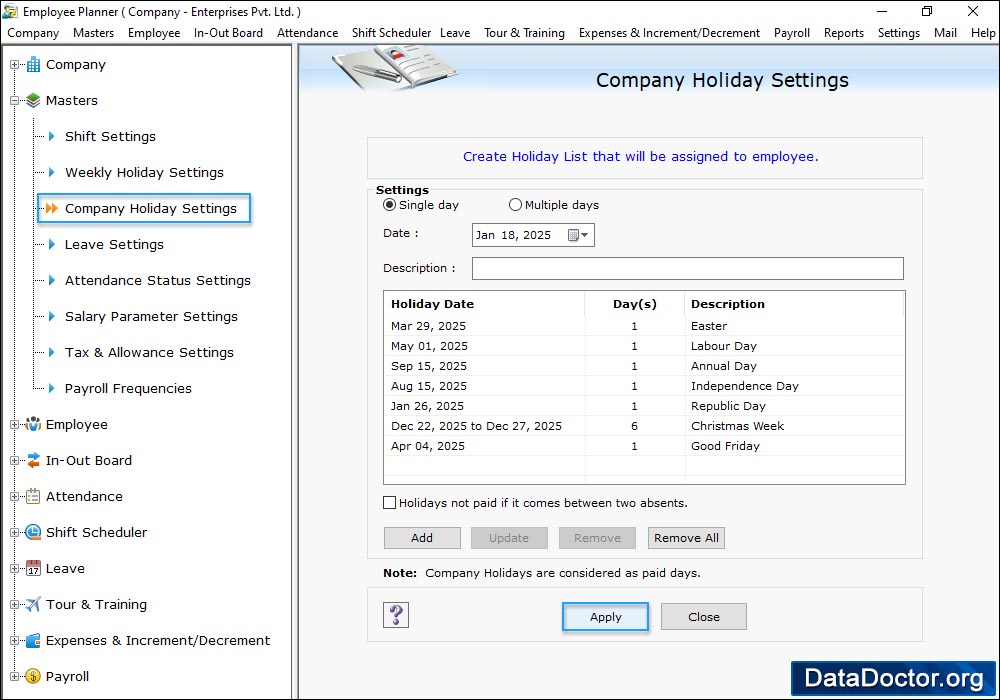Screen dimensions: 1000x700
Task: Select the Republic Day holiday row
Action: click(644, 405)
